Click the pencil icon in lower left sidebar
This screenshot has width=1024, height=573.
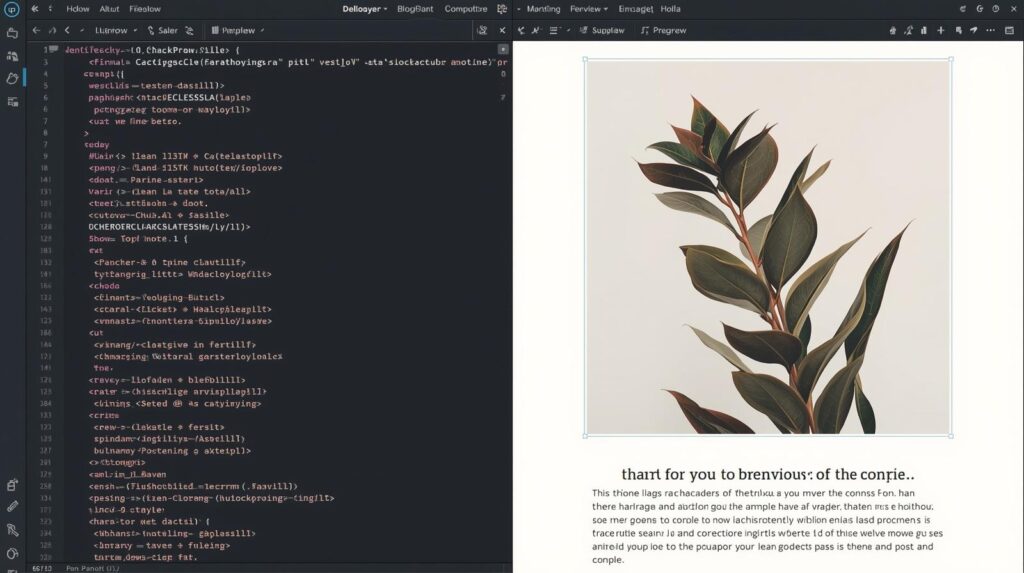12,507
